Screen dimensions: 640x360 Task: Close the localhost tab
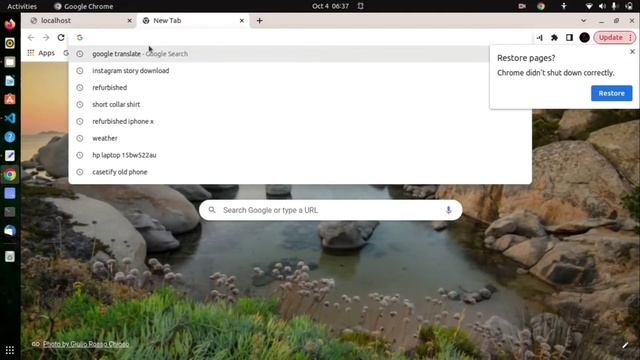click(x=129, y=20)
